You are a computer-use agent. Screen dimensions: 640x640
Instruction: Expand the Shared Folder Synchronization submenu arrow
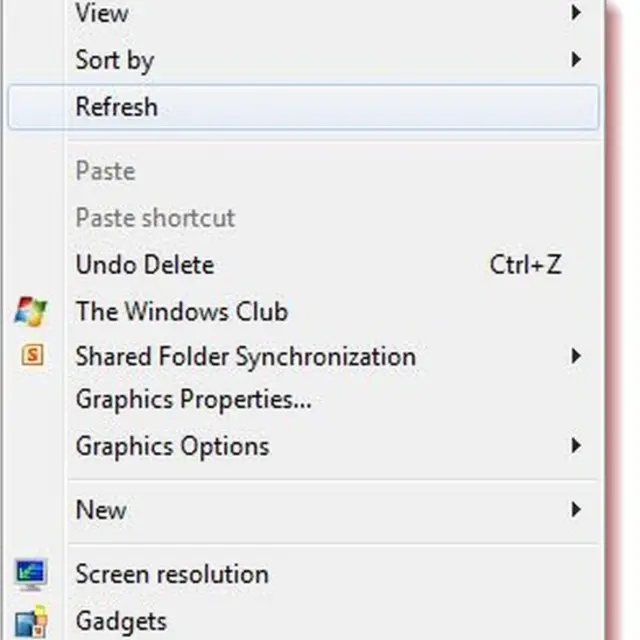click(576, 356)
